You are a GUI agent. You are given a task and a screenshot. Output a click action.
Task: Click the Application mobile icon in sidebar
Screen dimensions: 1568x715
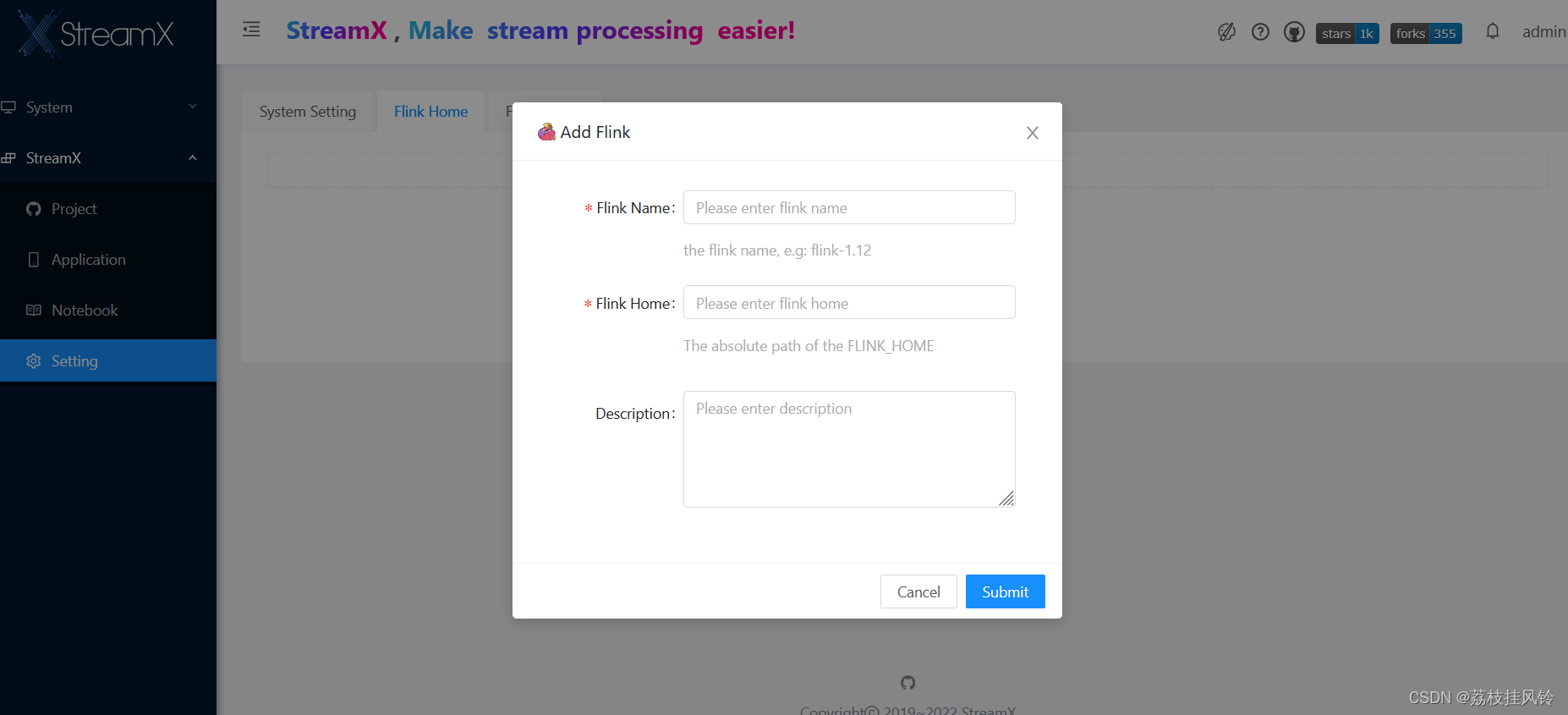point(34,260)
